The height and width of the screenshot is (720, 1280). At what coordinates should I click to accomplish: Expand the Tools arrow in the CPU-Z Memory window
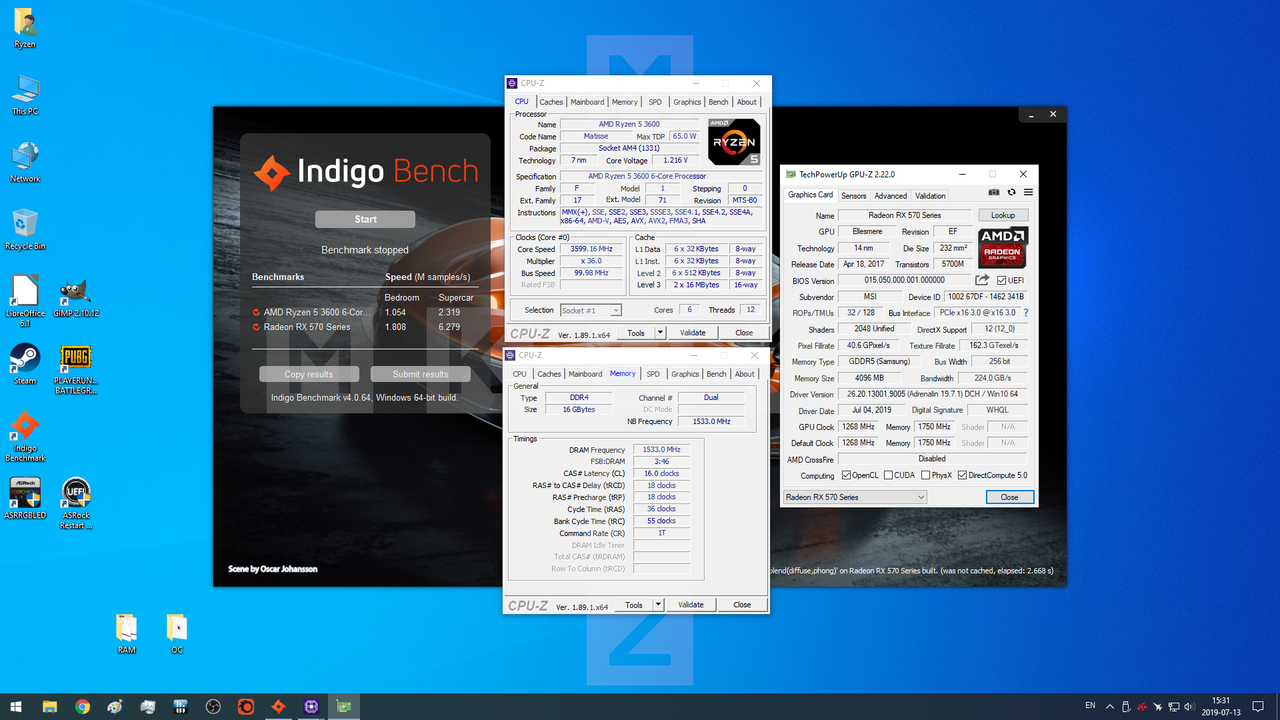(x=658, y=605)
